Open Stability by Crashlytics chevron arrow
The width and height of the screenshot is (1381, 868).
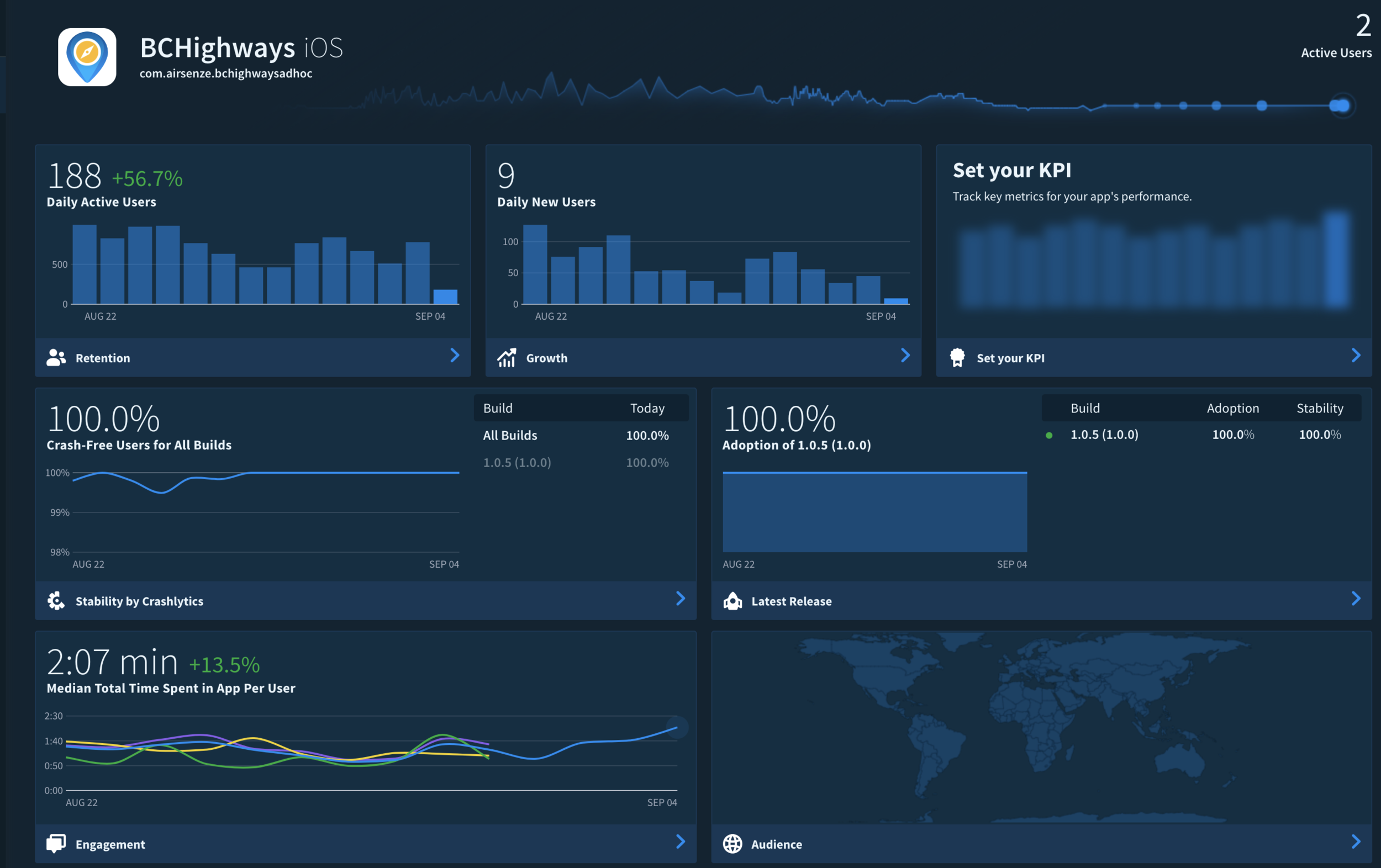click(681, 599)
